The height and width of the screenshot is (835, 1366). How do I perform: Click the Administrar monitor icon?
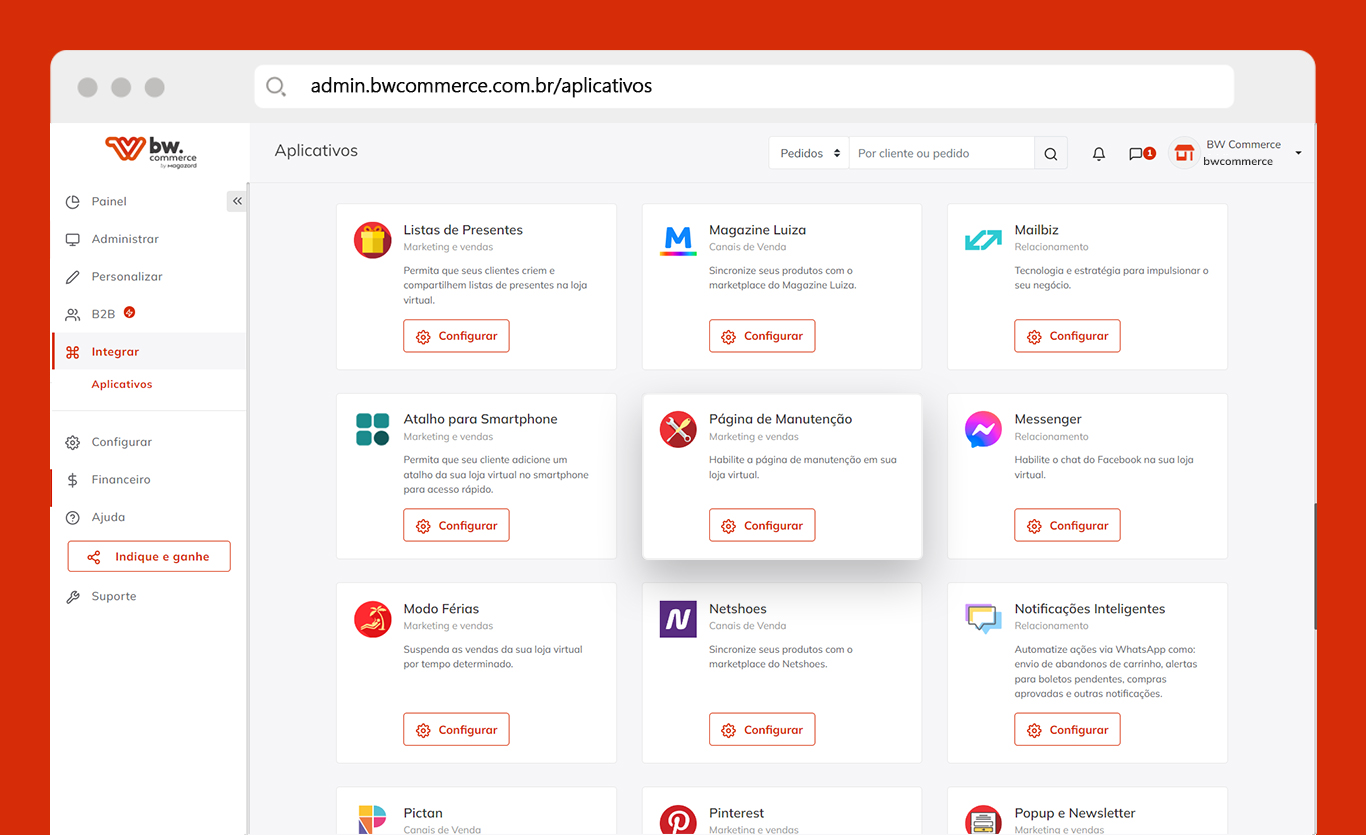pos(72,239)
